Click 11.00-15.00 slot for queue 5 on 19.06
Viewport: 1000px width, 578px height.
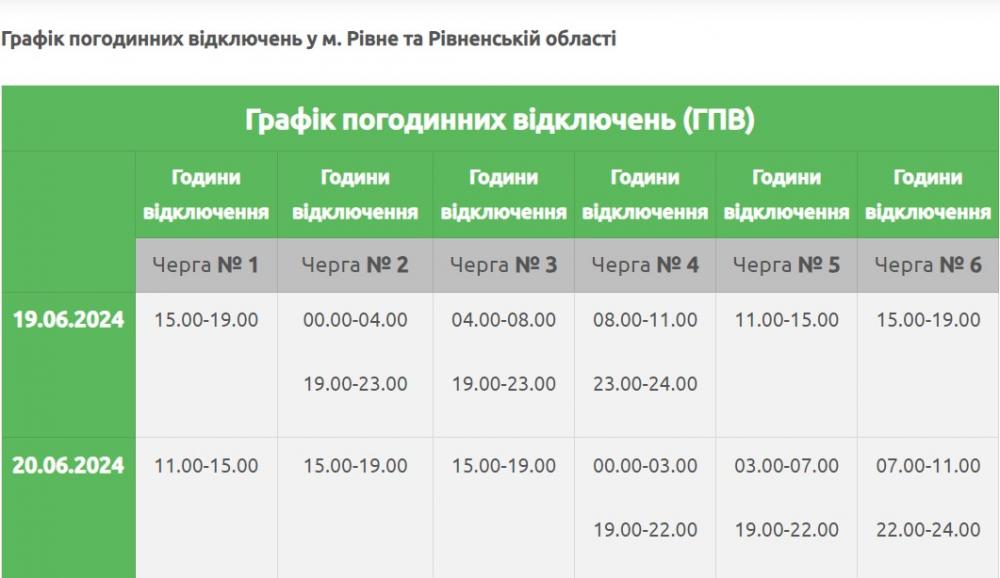pyautogui.click(x=786, y=320)
